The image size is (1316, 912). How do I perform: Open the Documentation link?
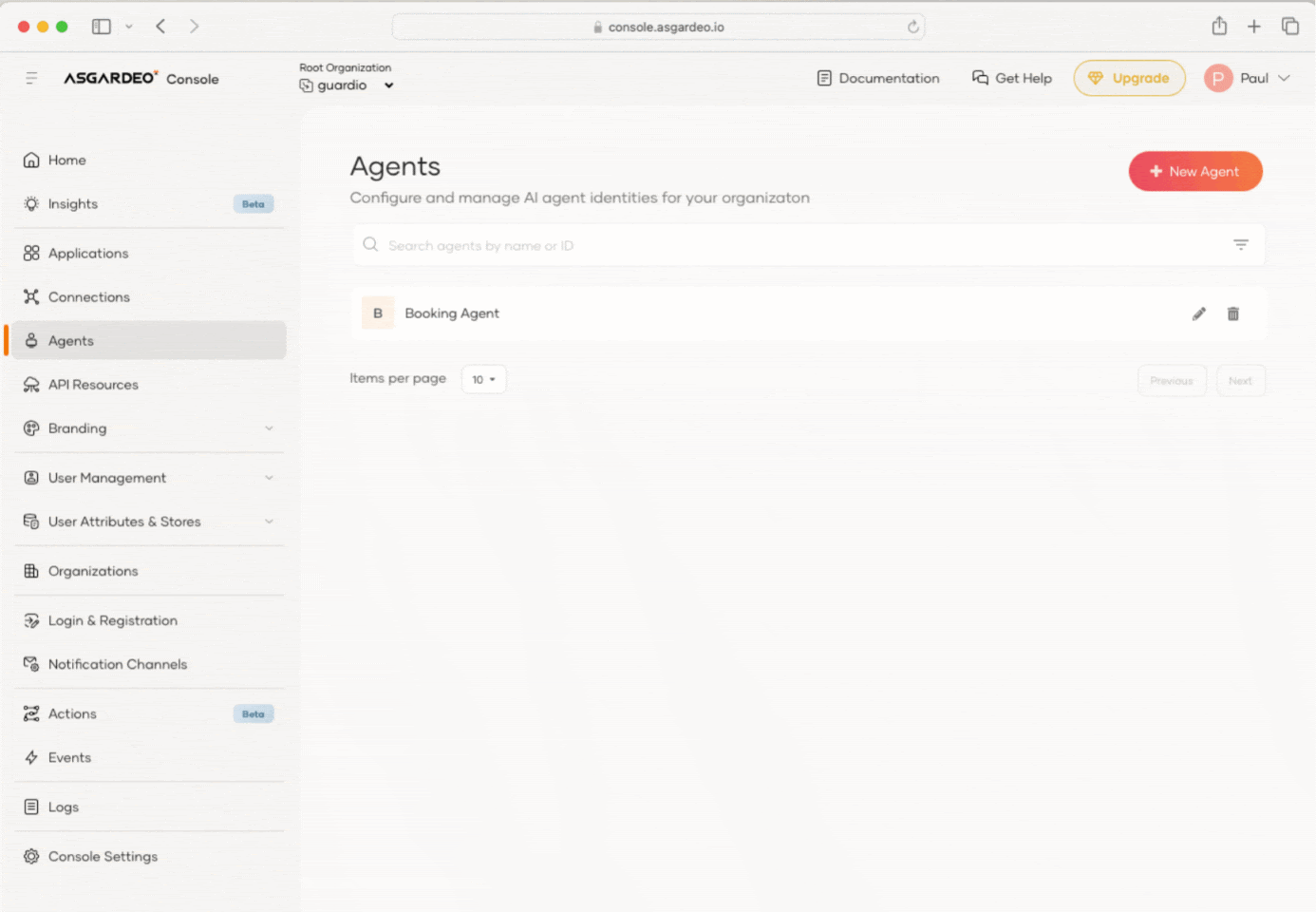878,78
